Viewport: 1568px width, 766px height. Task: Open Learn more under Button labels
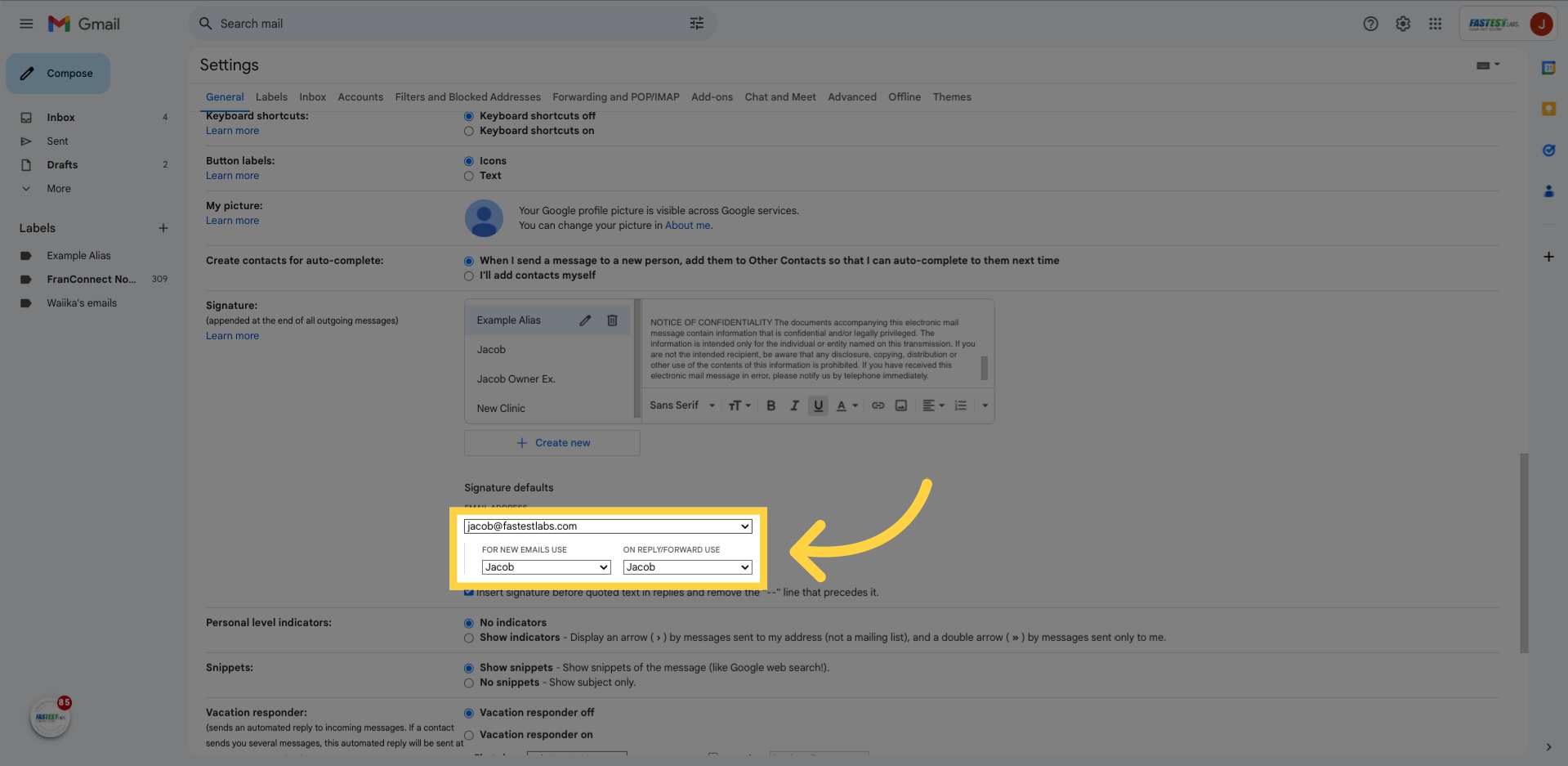pos(232,176)
